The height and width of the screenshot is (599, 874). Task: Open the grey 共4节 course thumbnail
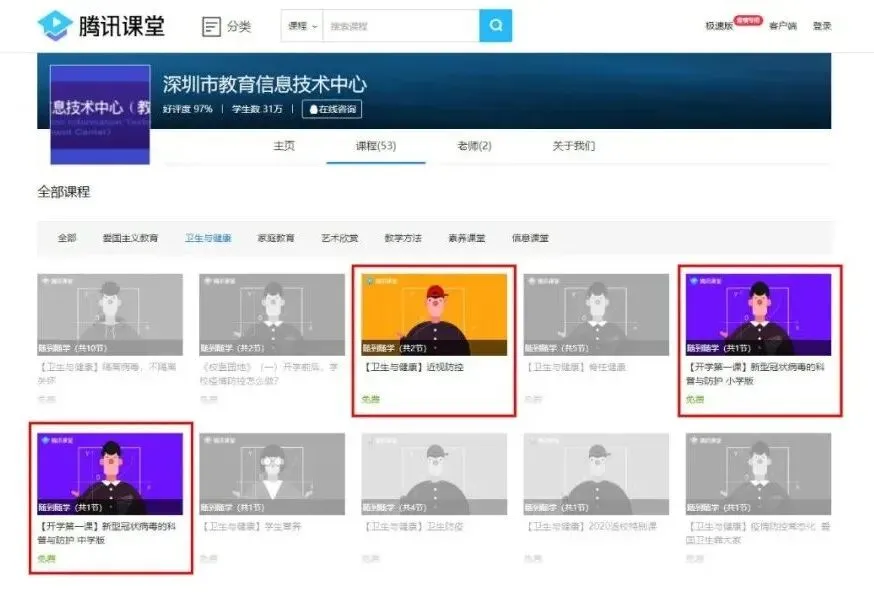point(434,474)
